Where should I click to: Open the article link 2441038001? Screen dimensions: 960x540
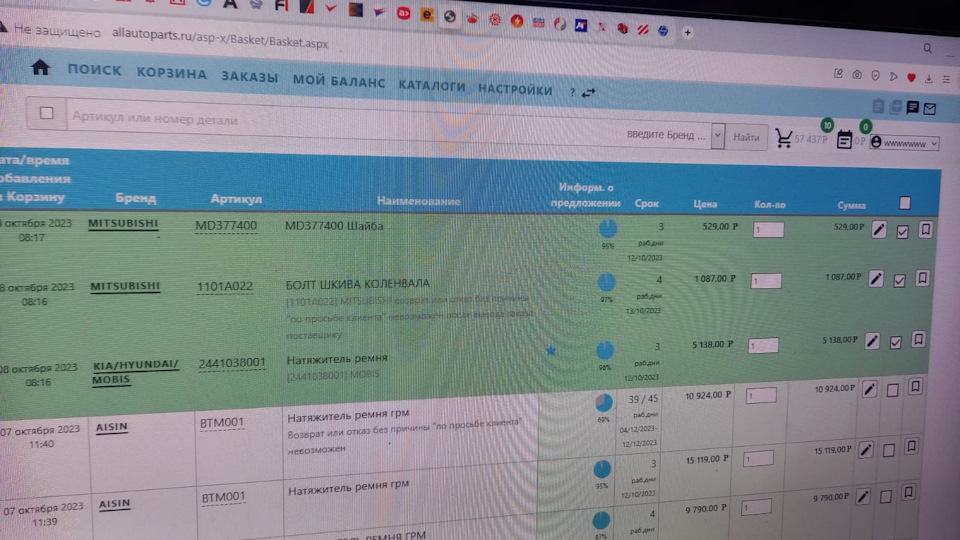point(232,363)
